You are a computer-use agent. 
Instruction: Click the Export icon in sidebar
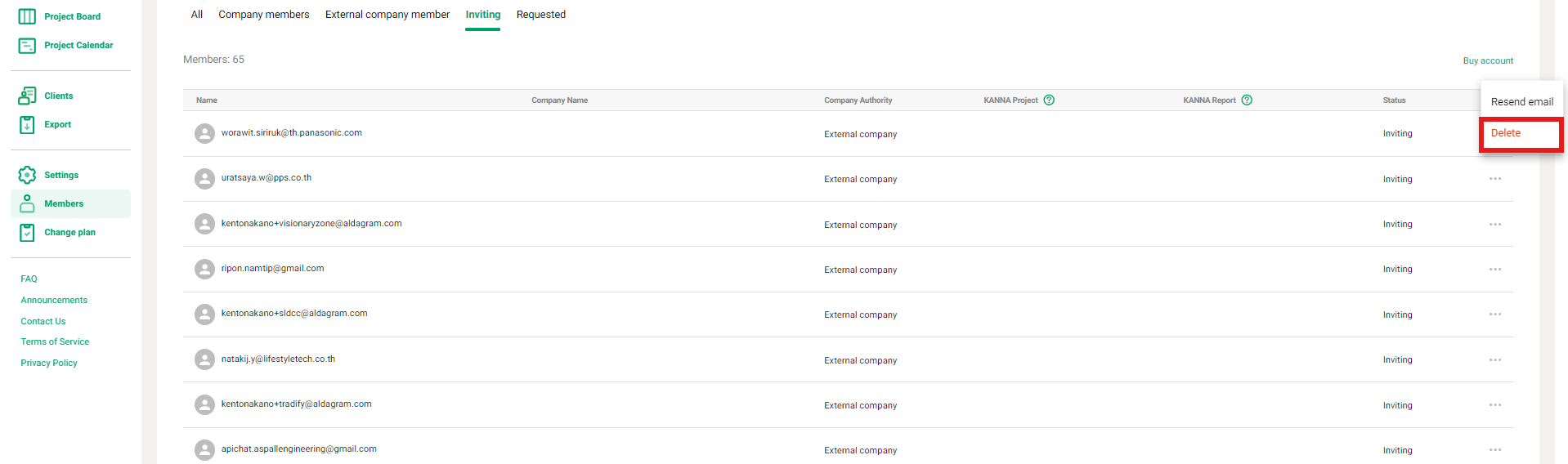tap(27, 125)
